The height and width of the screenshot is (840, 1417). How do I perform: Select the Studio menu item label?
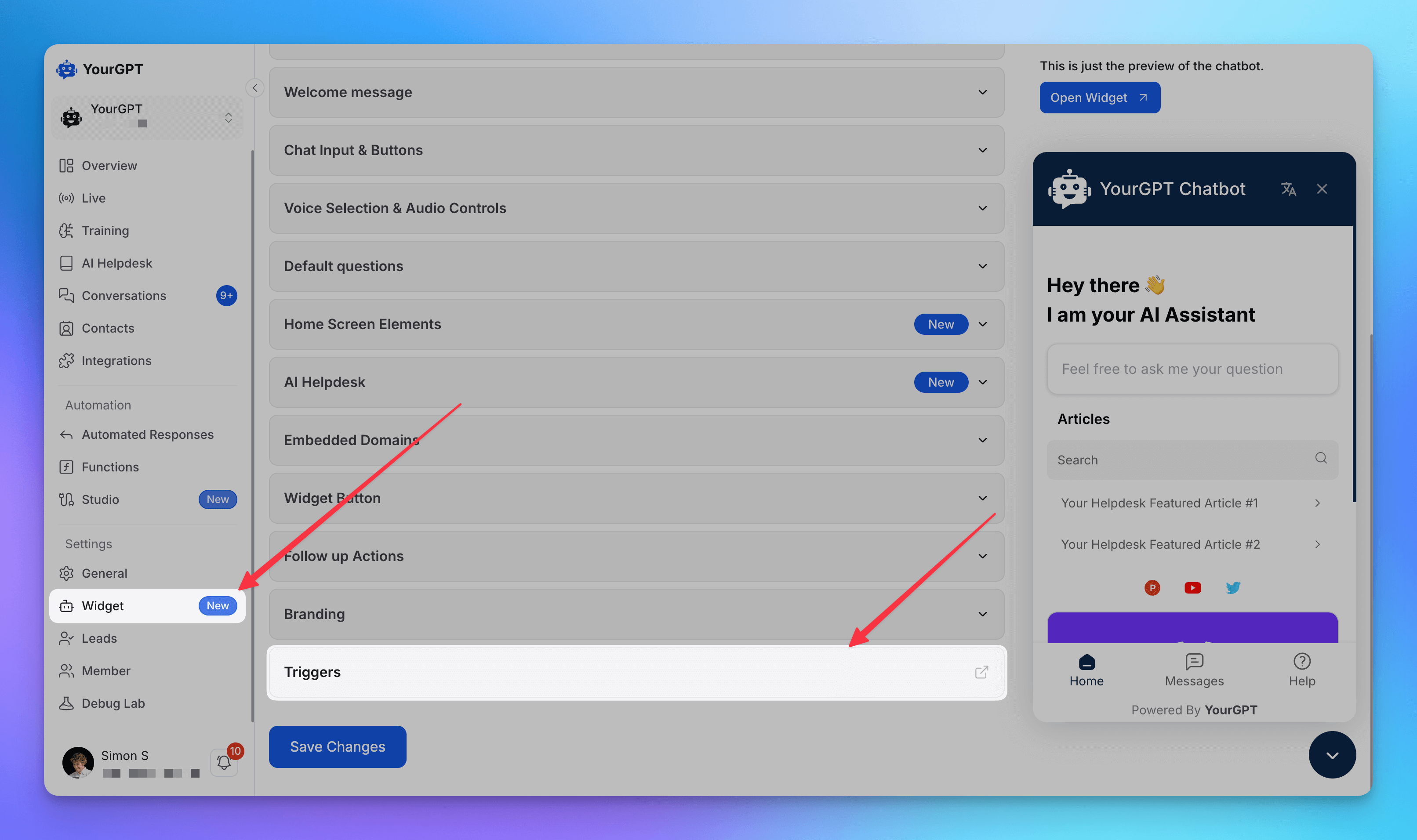coord(100,499)
